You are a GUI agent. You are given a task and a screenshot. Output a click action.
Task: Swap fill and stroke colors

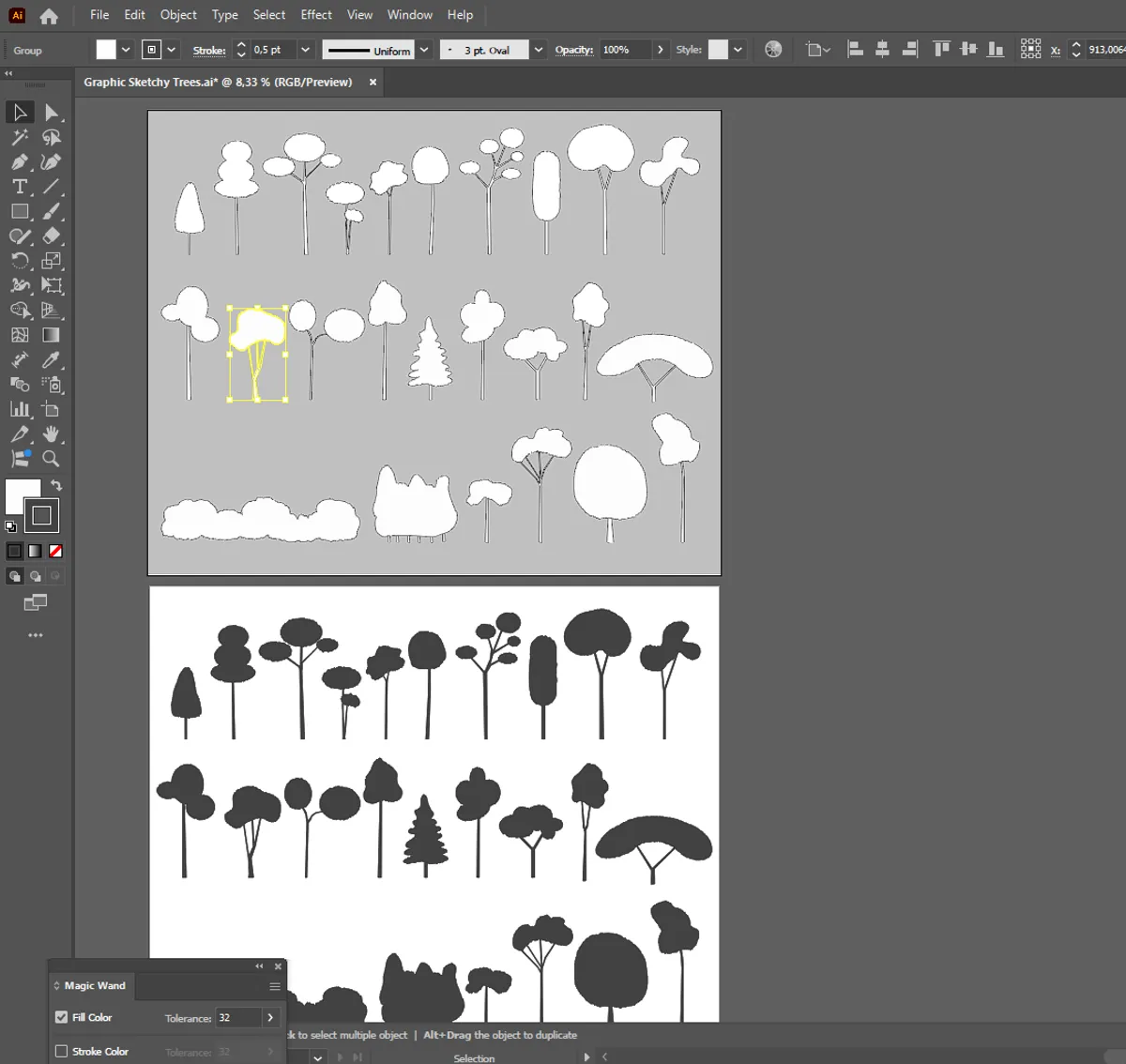tap(56, 485)
